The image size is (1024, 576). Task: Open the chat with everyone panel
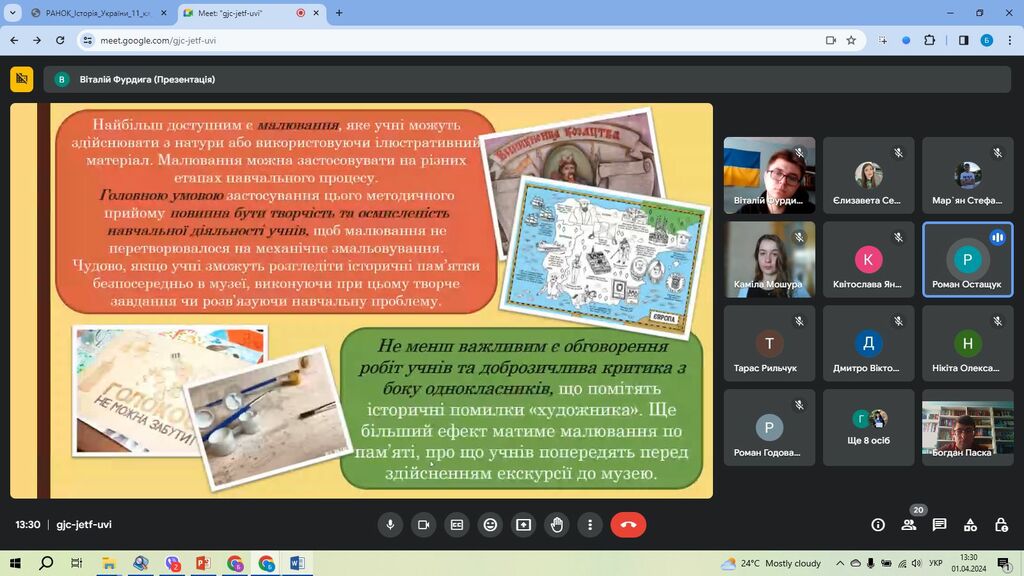(x=939, y=525)
